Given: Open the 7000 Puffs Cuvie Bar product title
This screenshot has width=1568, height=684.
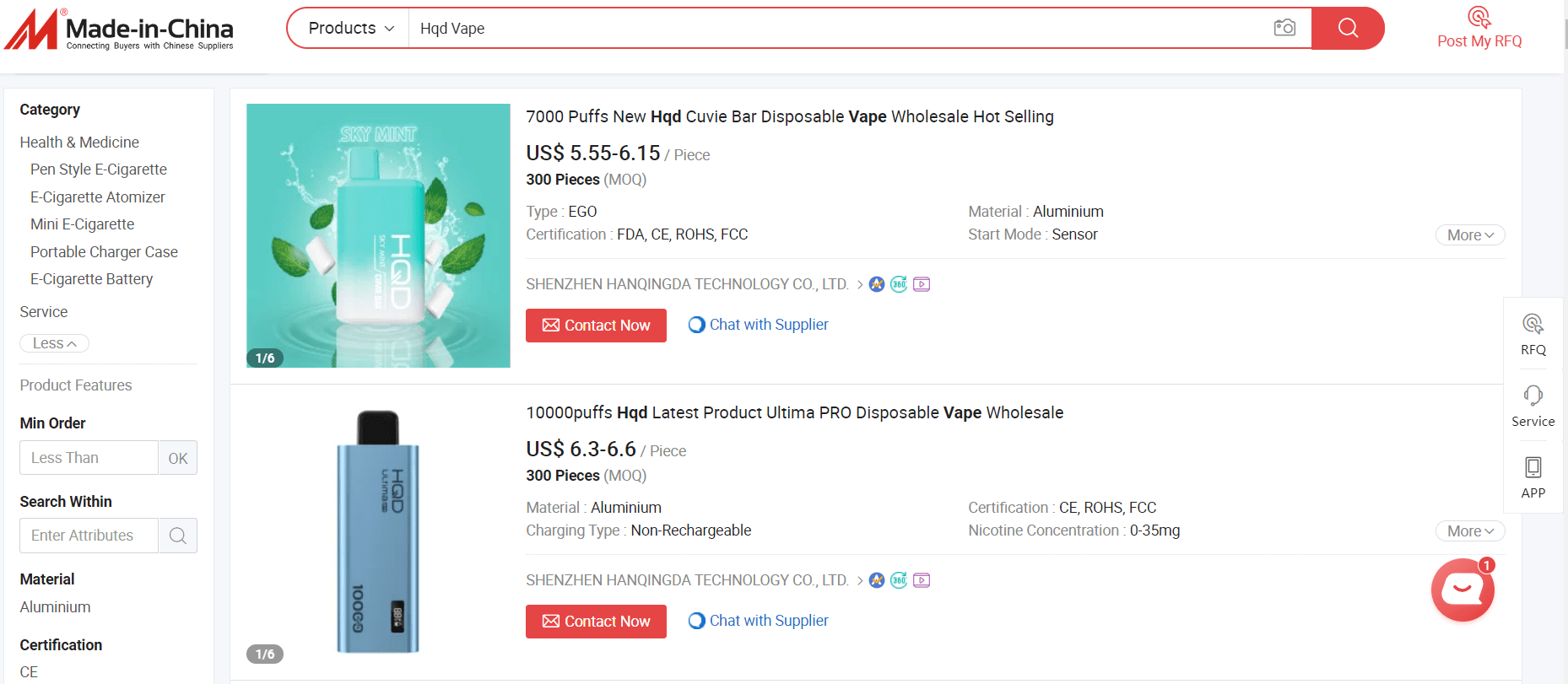Looking at the screenshot, I should [790, 116].
